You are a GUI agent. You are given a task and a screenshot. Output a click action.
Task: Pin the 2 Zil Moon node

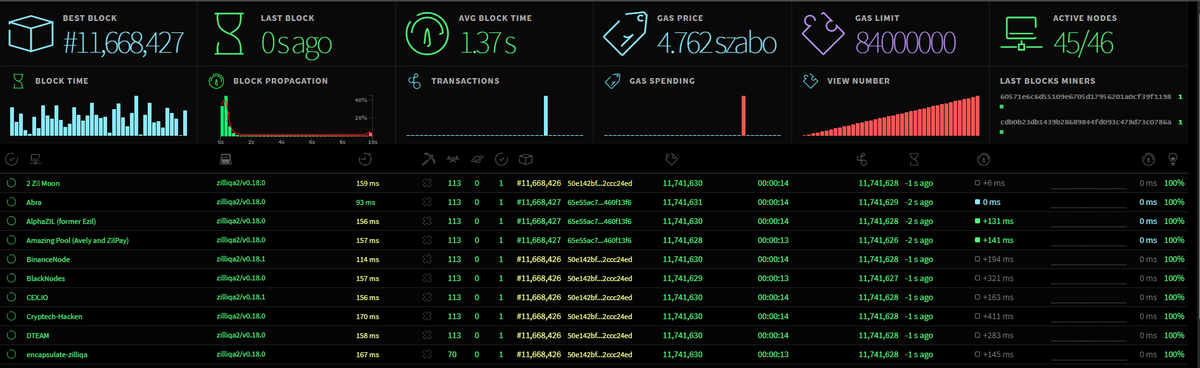[x=11, y=183]
